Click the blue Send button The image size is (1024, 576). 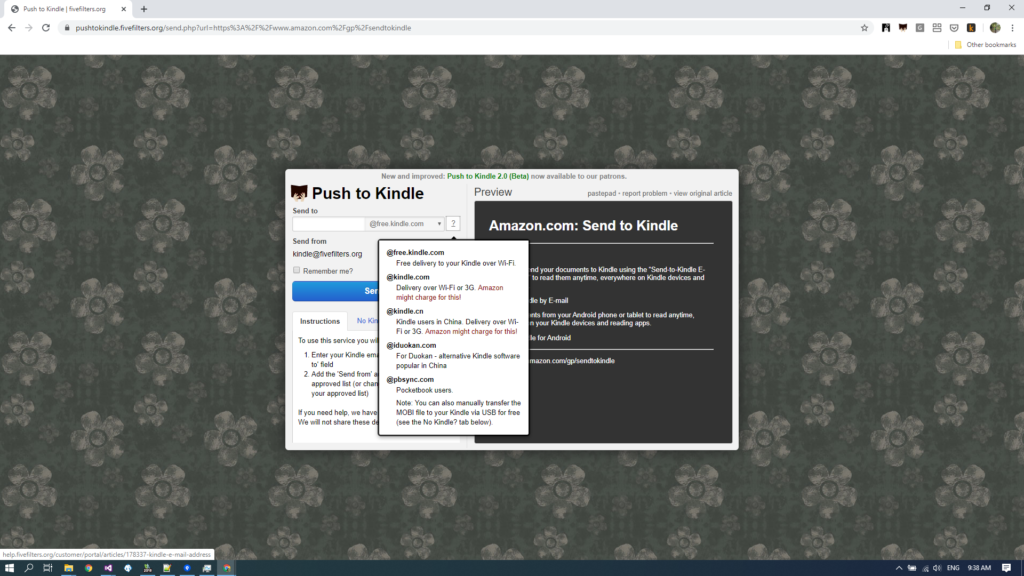point(335,291)
